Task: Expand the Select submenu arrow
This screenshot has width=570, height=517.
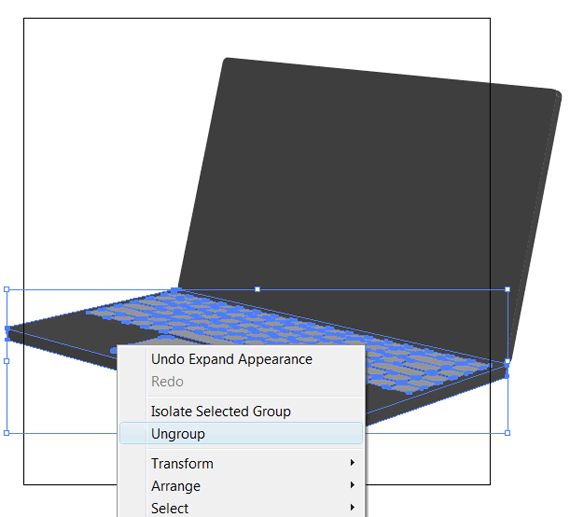Action: (x=352, y=507)
